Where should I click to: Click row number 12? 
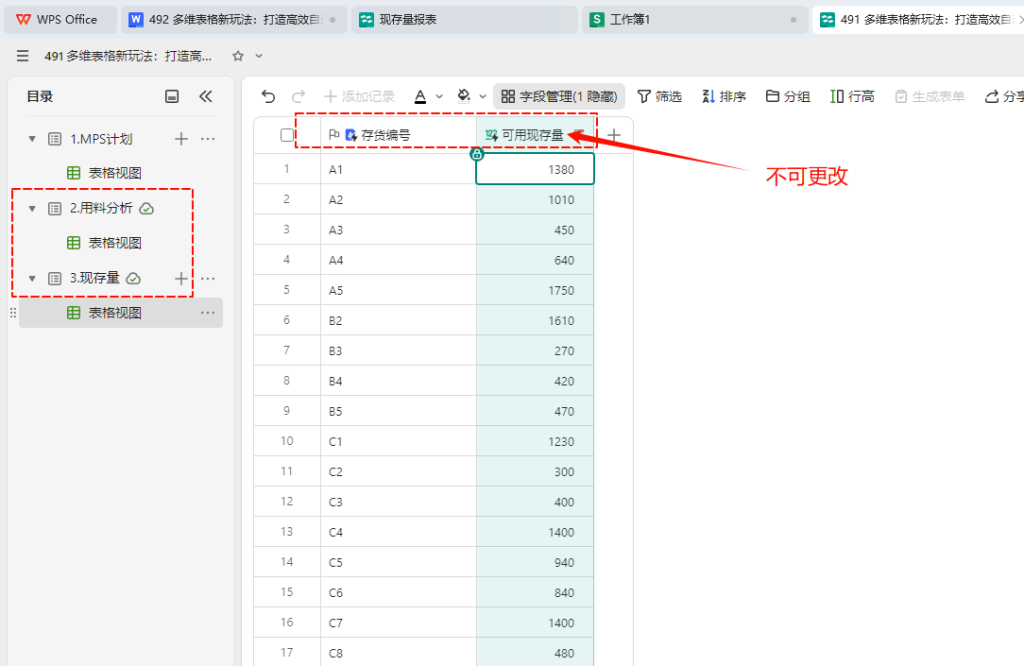pos(287,501)
